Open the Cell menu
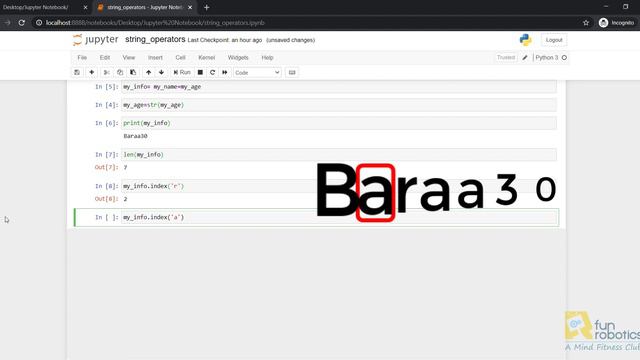Screen dimensions: 640x360 (x=180, y=58)
